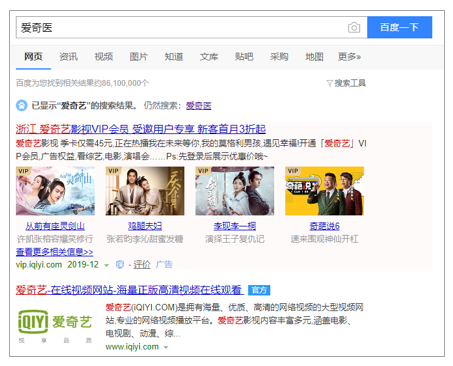The image size is (453, 366).
Task: Click the blue 官方 badge
Action: point(259,290)
